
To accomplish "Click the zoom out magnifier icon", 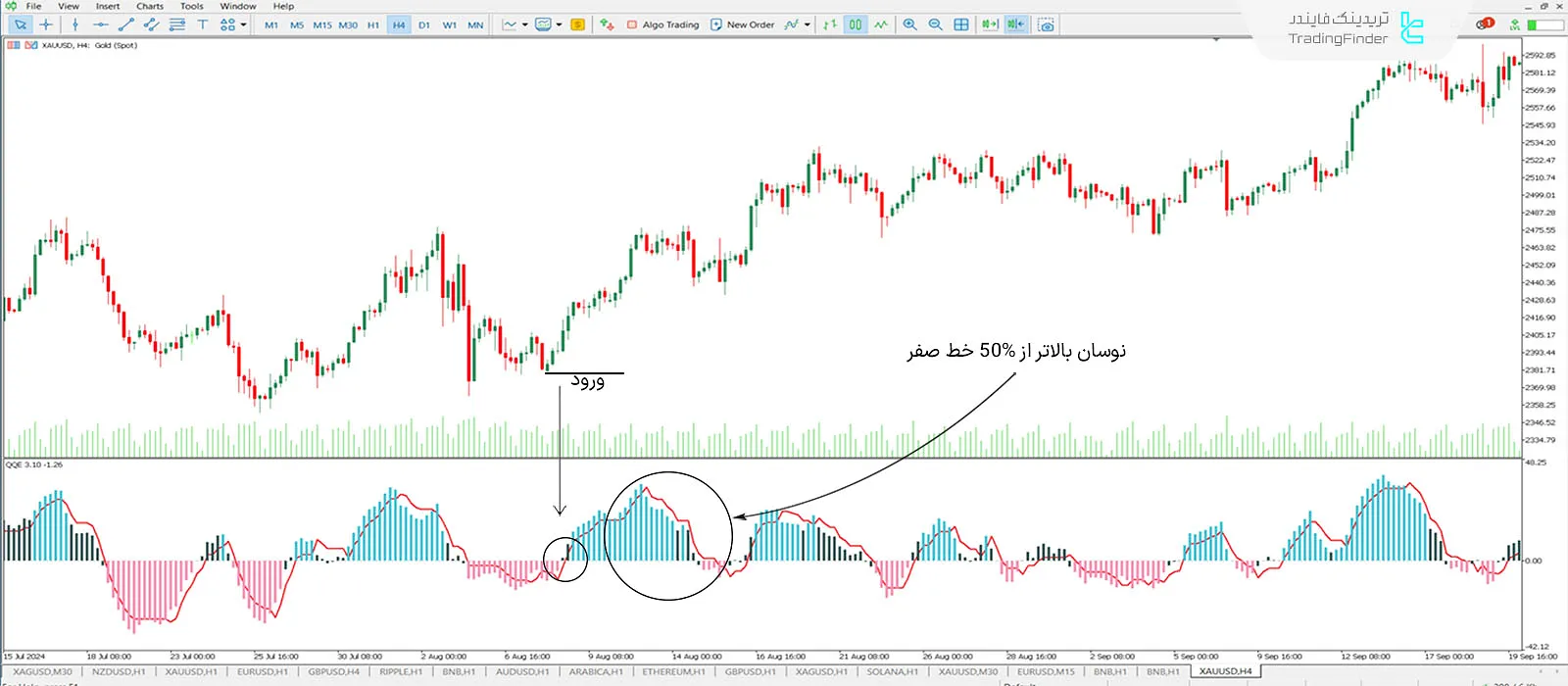I will tap(935, 24).
